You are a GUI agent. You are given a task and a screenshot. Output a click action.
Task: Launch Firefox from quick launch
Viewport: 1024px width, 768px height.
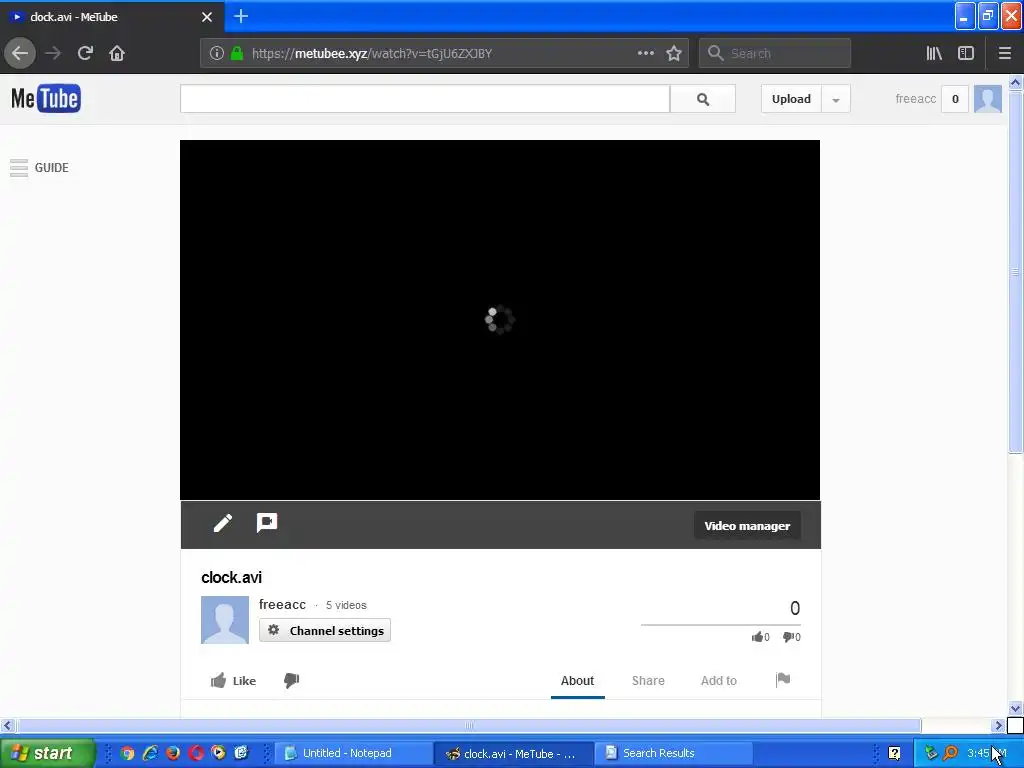[173, 753]
